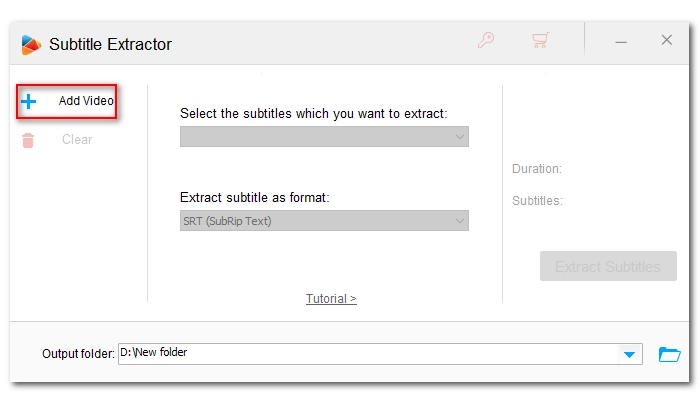Open output folder with blue folder icon
This screenshot has height=405, width=700.
click(x=669, y=354)
